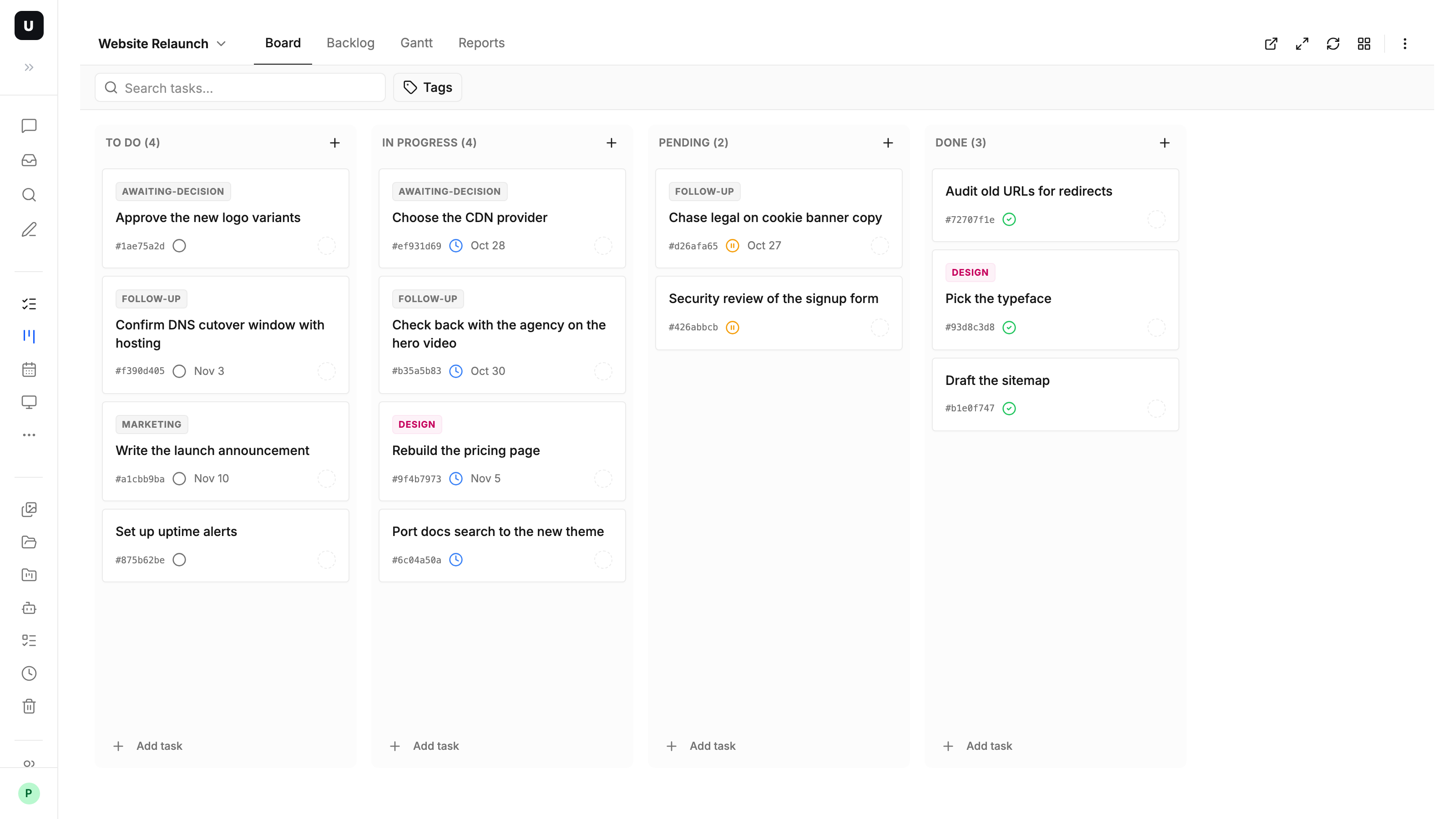Toggle status circle on Set up uptime alerts
This screenshot has width=1456, height=819.
tap(179, 560)
